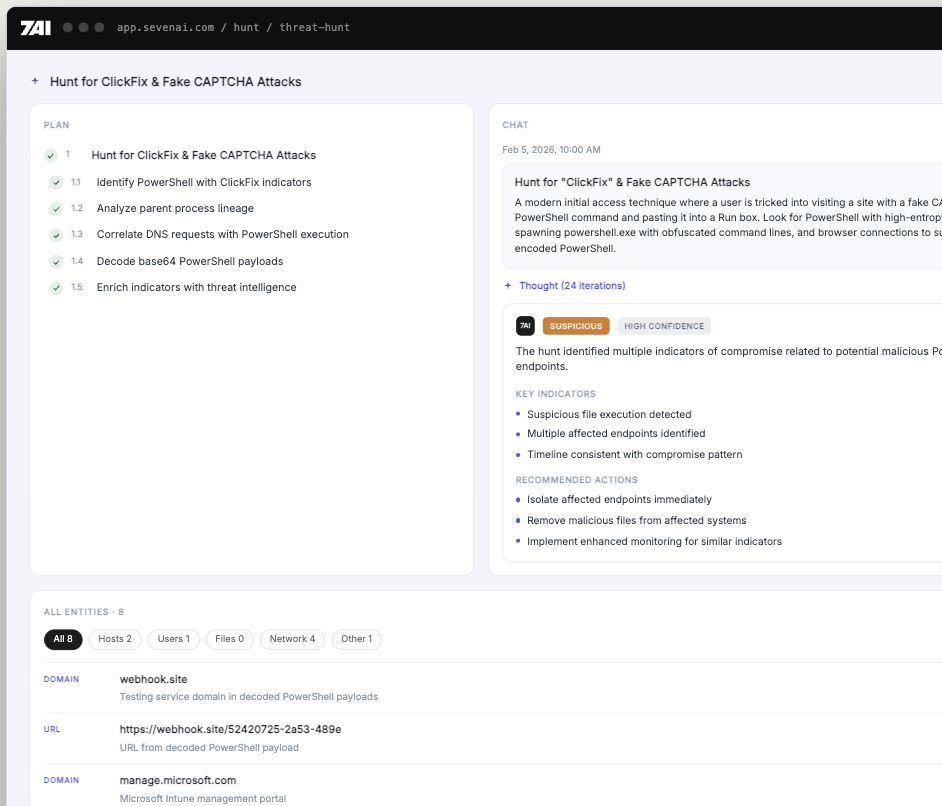Click the HIGH CONFIDENCE badge

pyautogui.click(x=664, y=326)
